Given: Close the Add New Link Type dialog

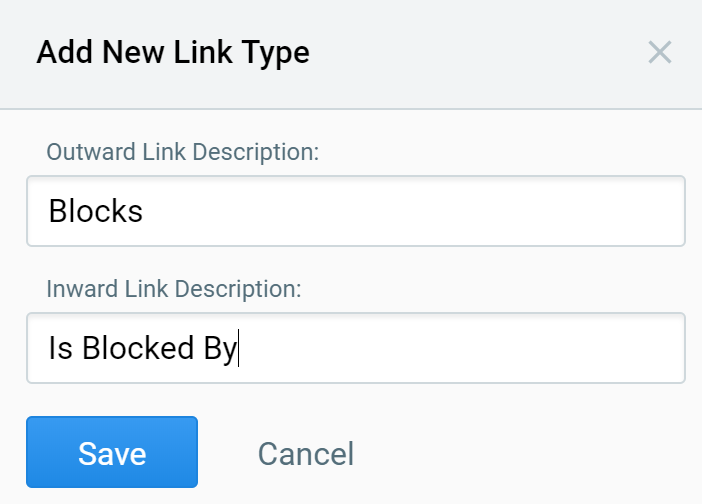Looking at the screenshot, I should [659, 52].
